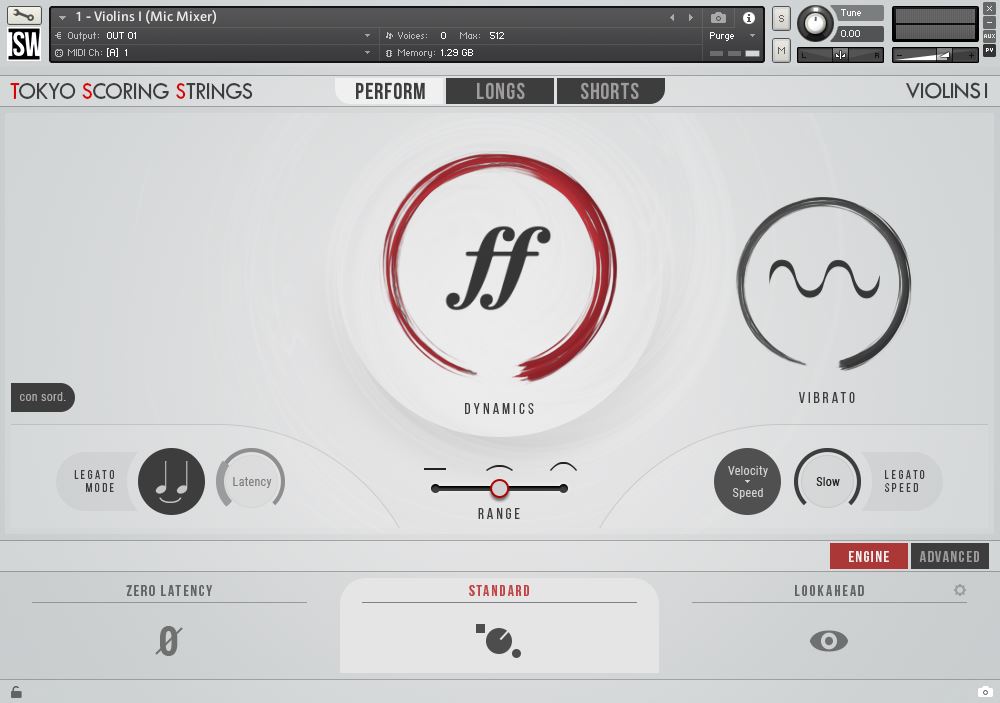Click the LEGATO MODE label
The height and width of the screenshot is (703, 1000).
pos(94,481)
